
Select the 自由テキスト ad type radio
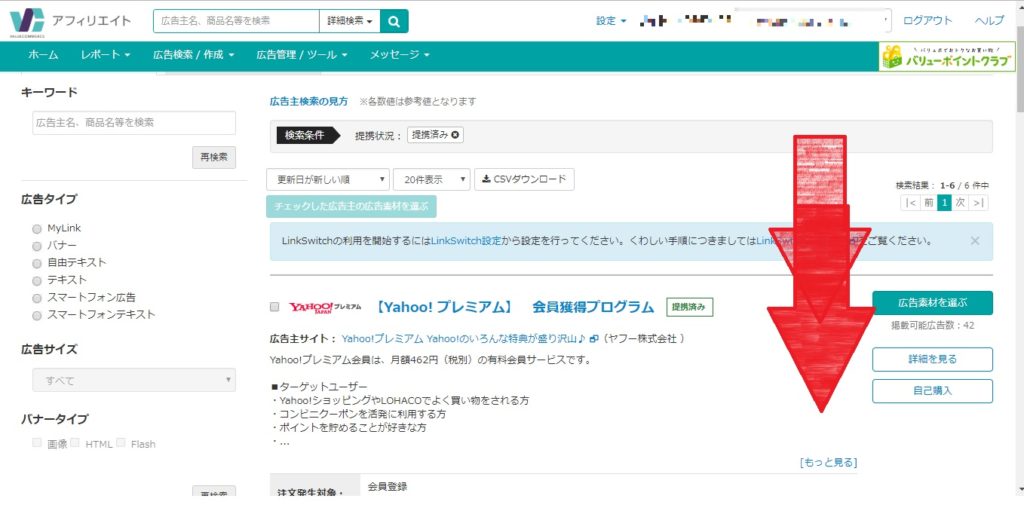[37, 263]
